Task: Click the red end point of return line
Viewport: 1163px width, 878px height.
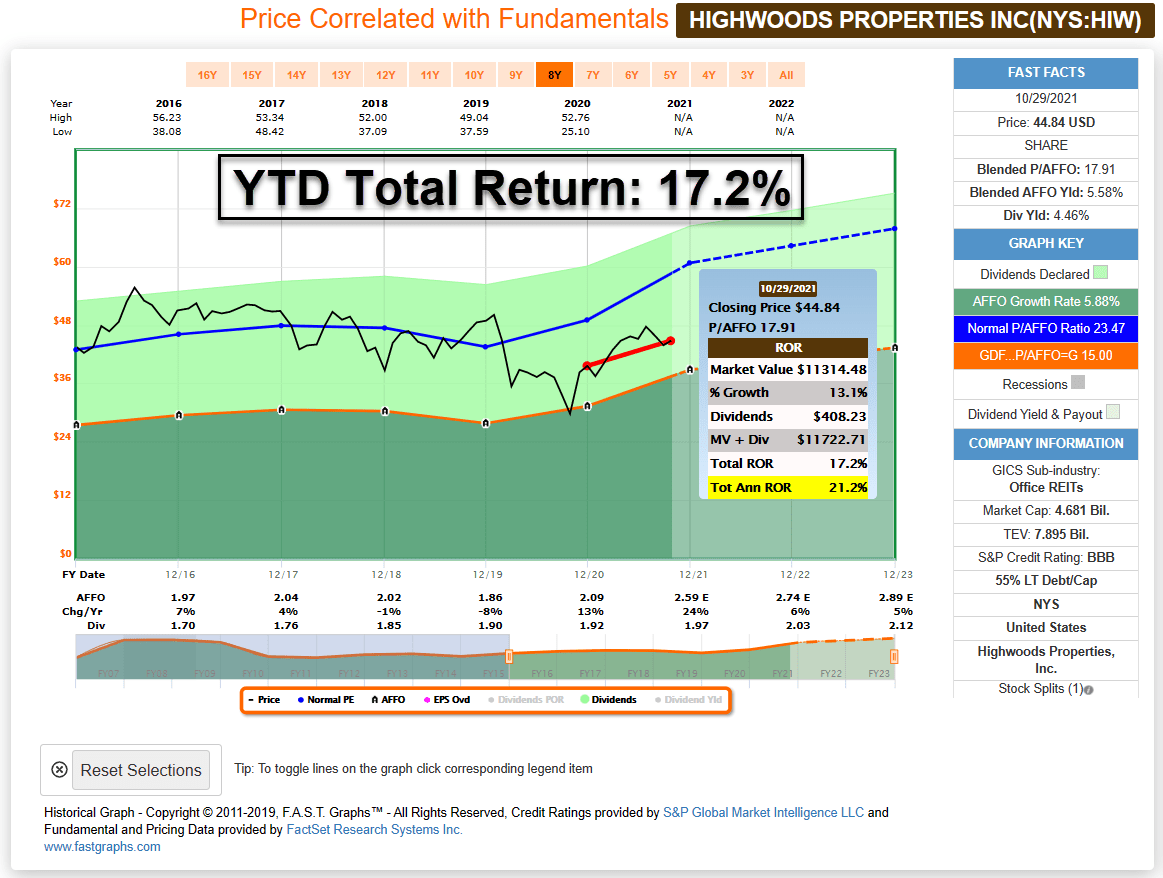Action: (x=671, y=341)
